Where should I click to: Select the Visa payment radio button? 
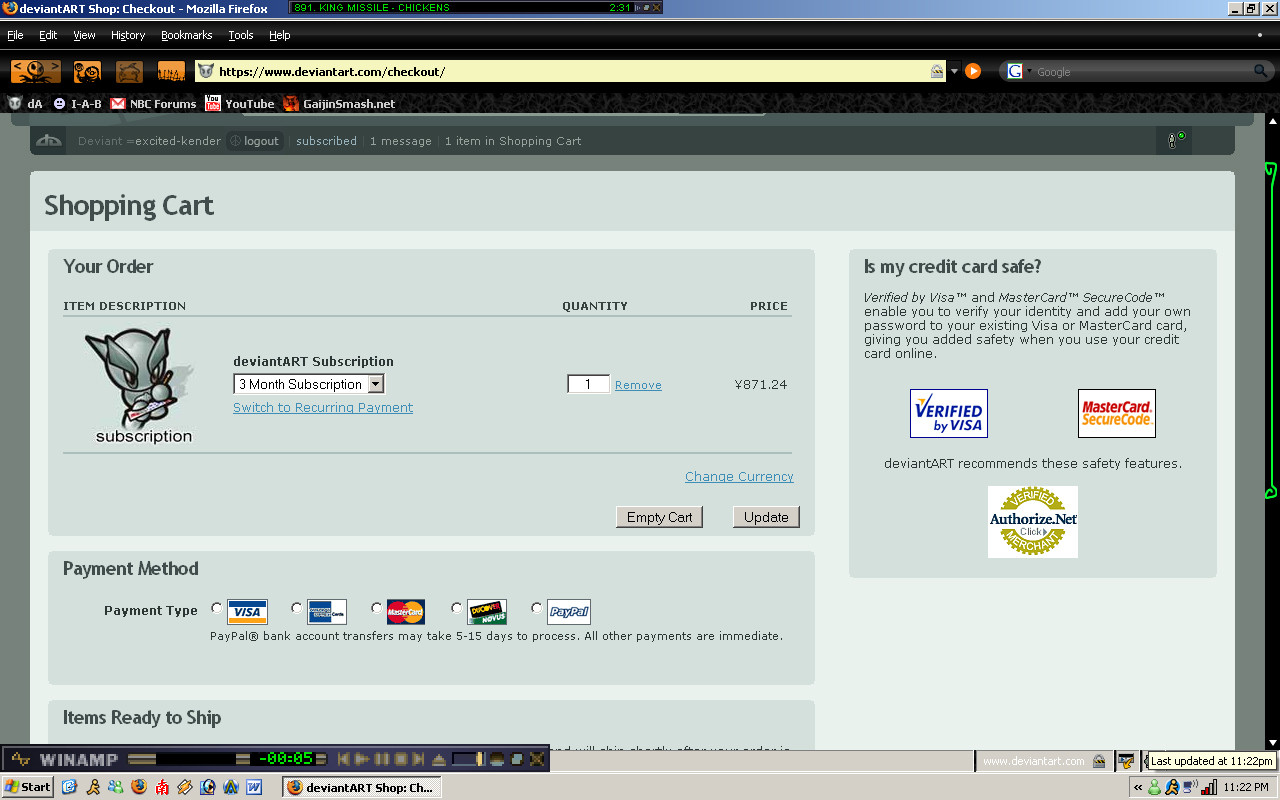pos(217,608)
